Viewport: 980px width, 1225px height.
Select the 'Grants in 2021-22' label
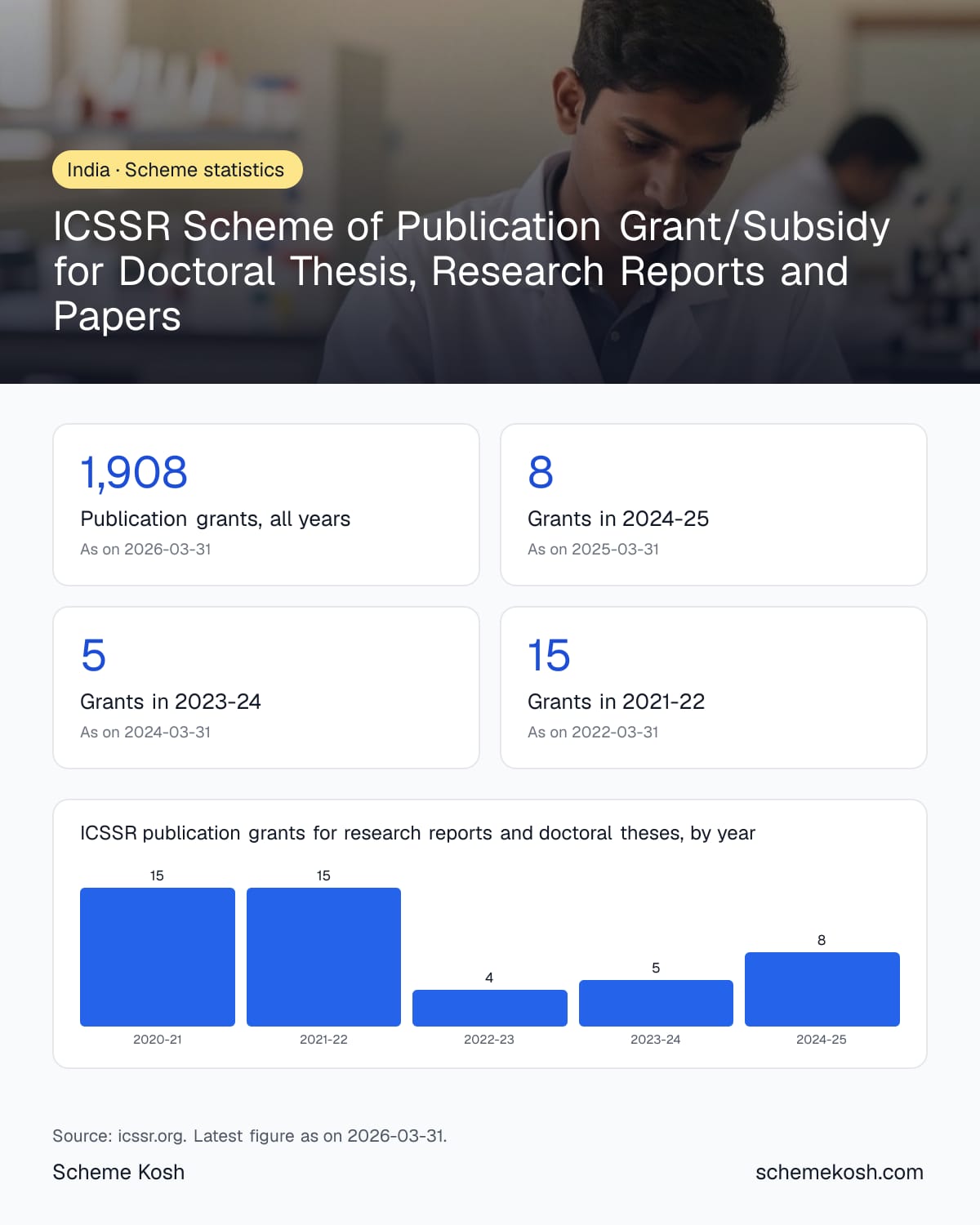coord(616,702)
